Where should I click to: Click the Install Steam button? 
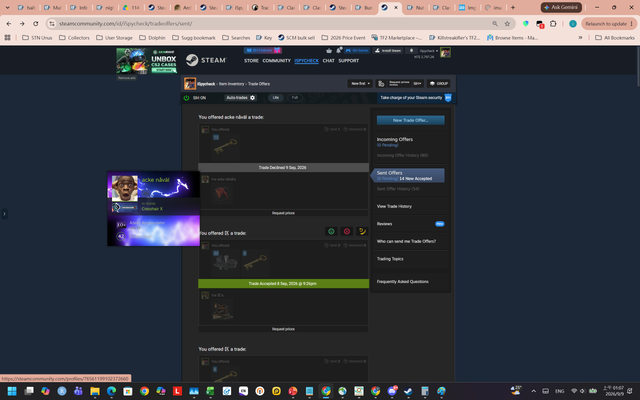point(389,51)
